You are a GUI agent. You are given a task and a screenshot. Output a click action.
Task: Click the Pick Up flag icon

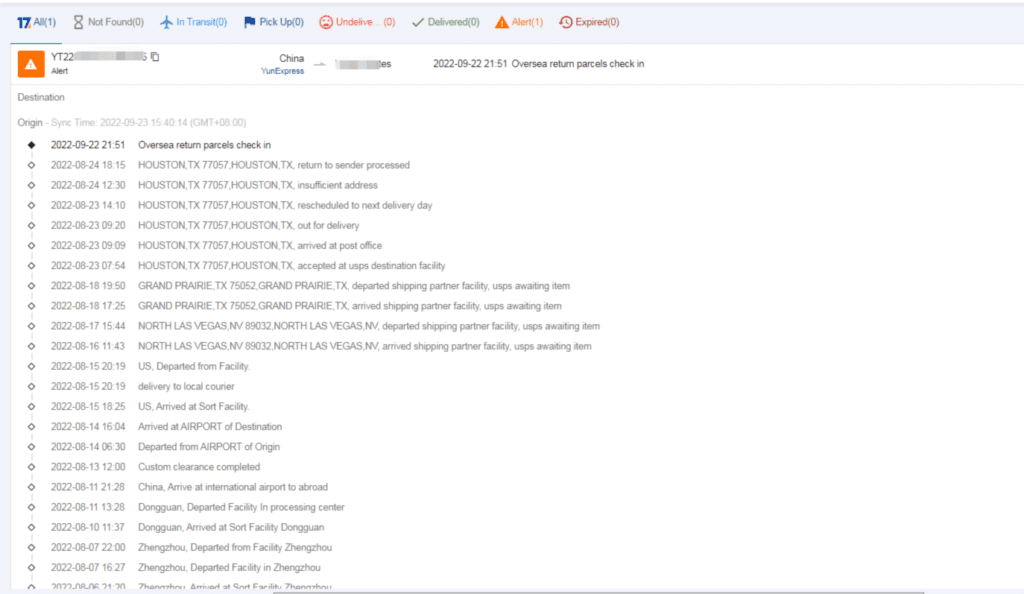click(250, 22)
